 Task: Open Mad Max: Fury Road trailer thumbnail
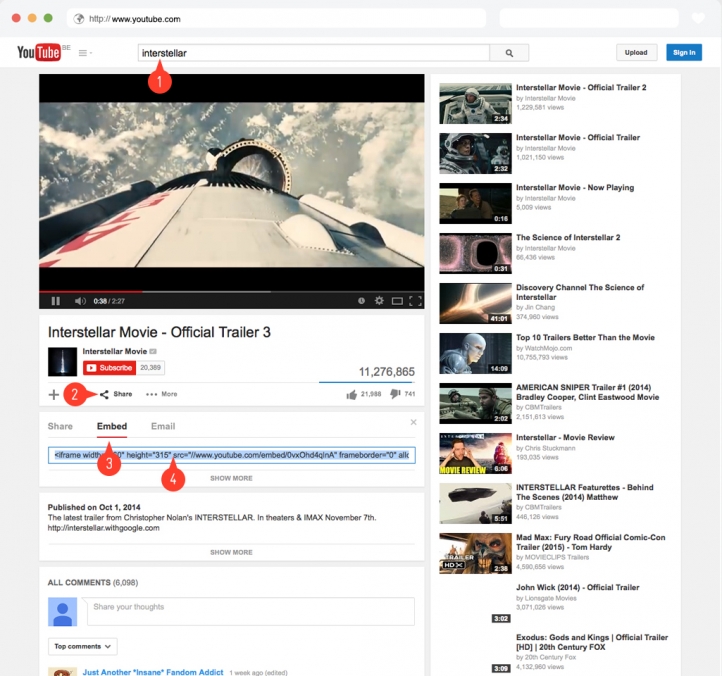pos(475,554)
